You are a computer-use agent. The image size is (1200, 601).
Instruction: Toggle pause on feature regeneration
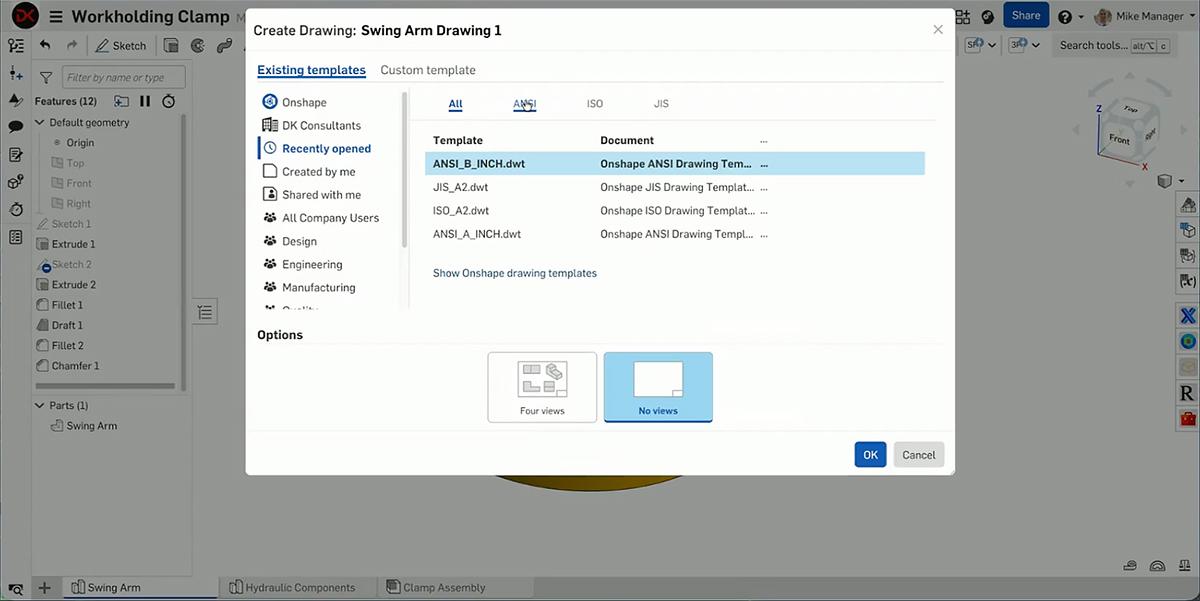(145, 101)
